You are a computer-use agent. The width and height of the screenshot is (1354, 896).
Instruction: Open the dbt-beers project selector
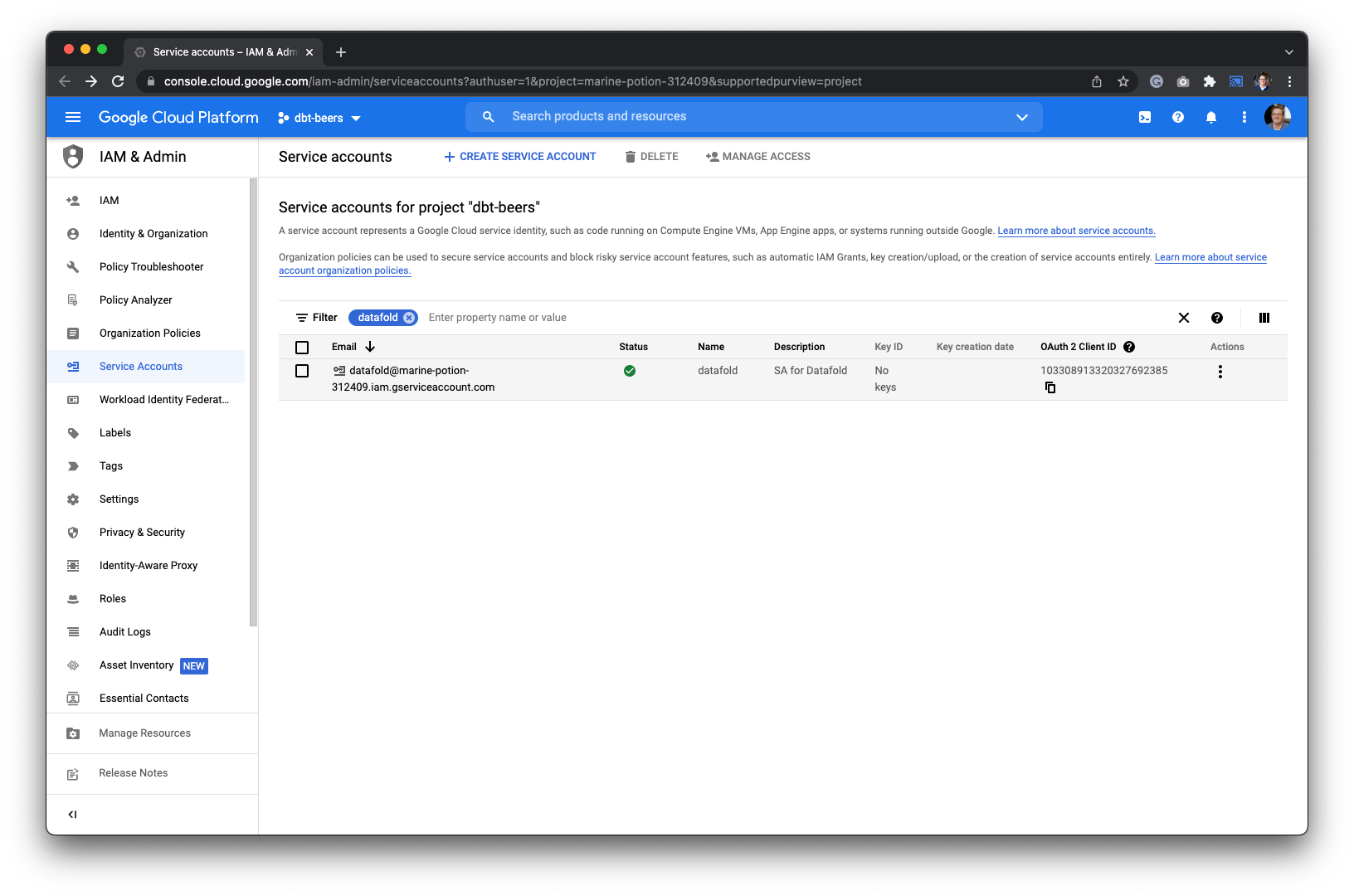click(319, 118)
